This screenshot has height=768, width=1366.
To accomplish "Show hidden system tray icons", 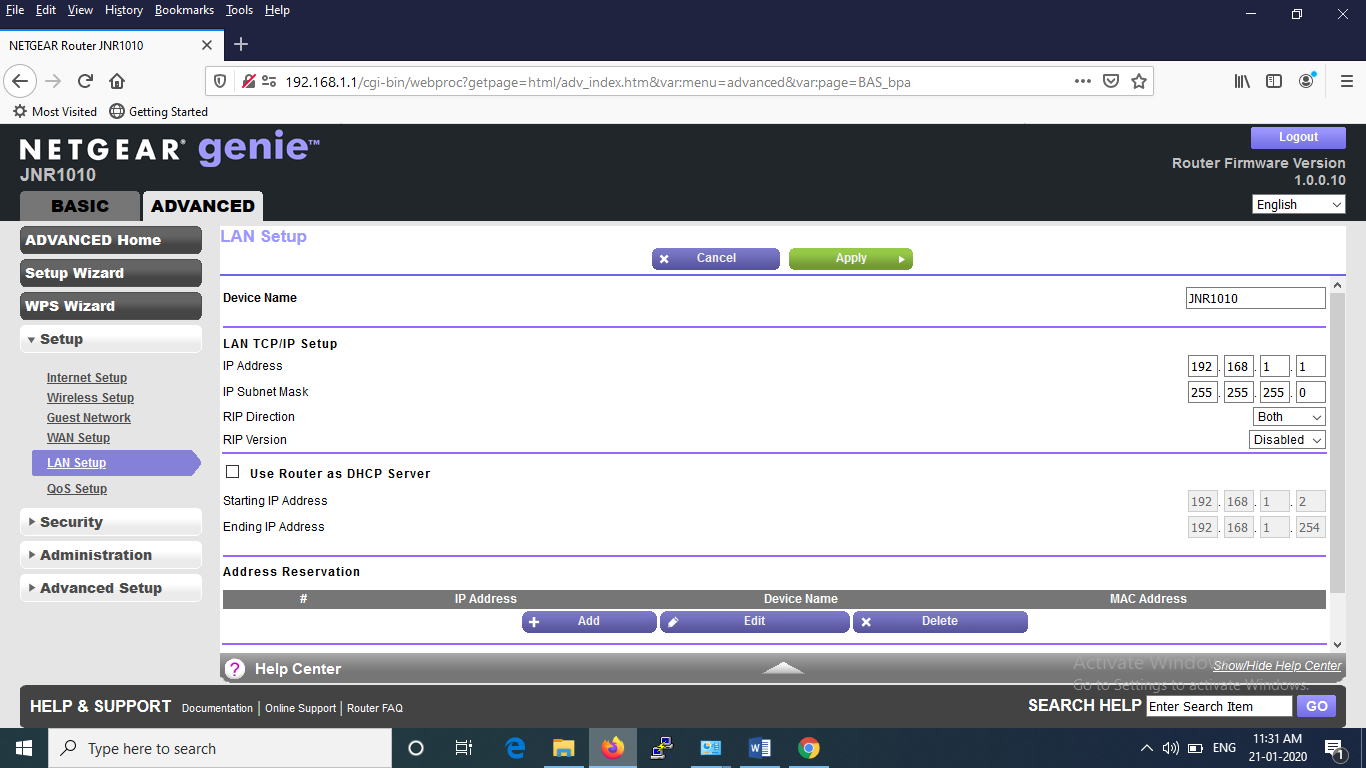I will tap(1146, 748).
